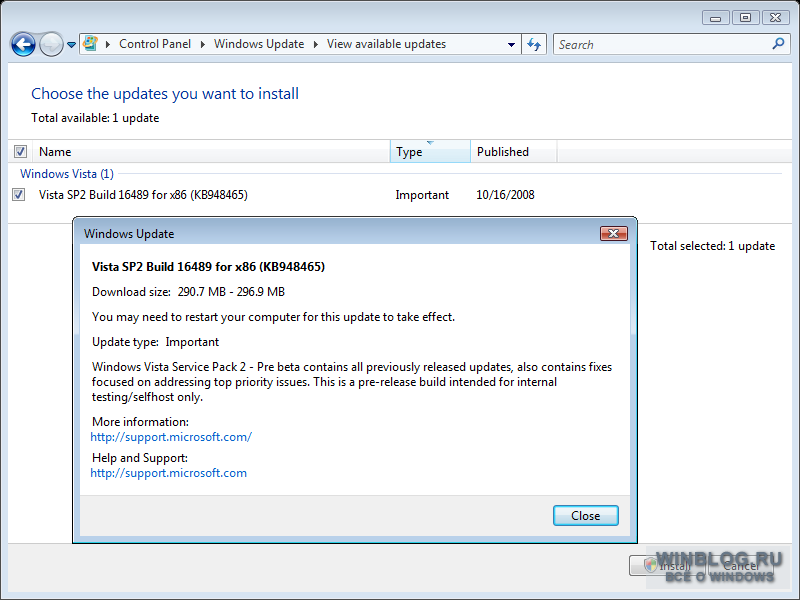Close the Windows Update dialog via red X
The width and height of the screenshot is (800, 600).
pos(614,233)
